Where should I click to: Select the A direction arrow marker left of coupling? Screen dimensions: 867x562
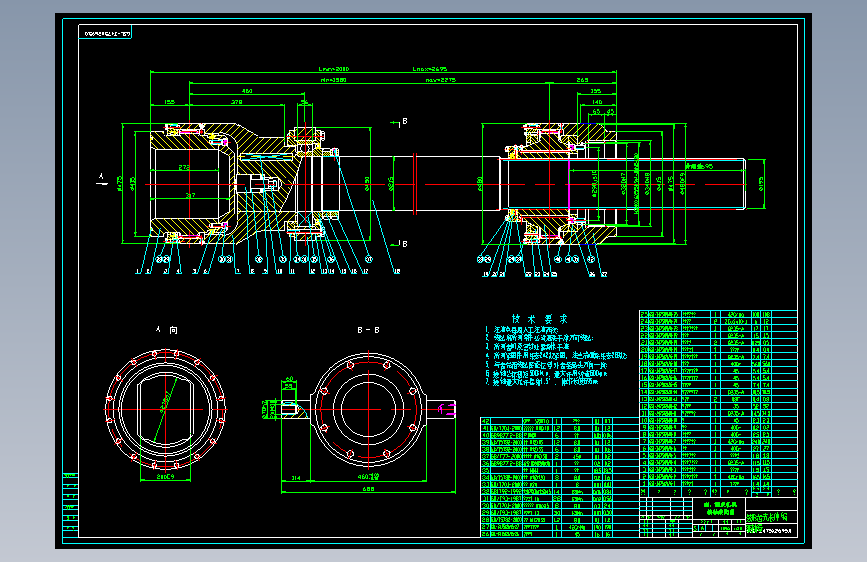pyautogui.click(x=102, y=179)
